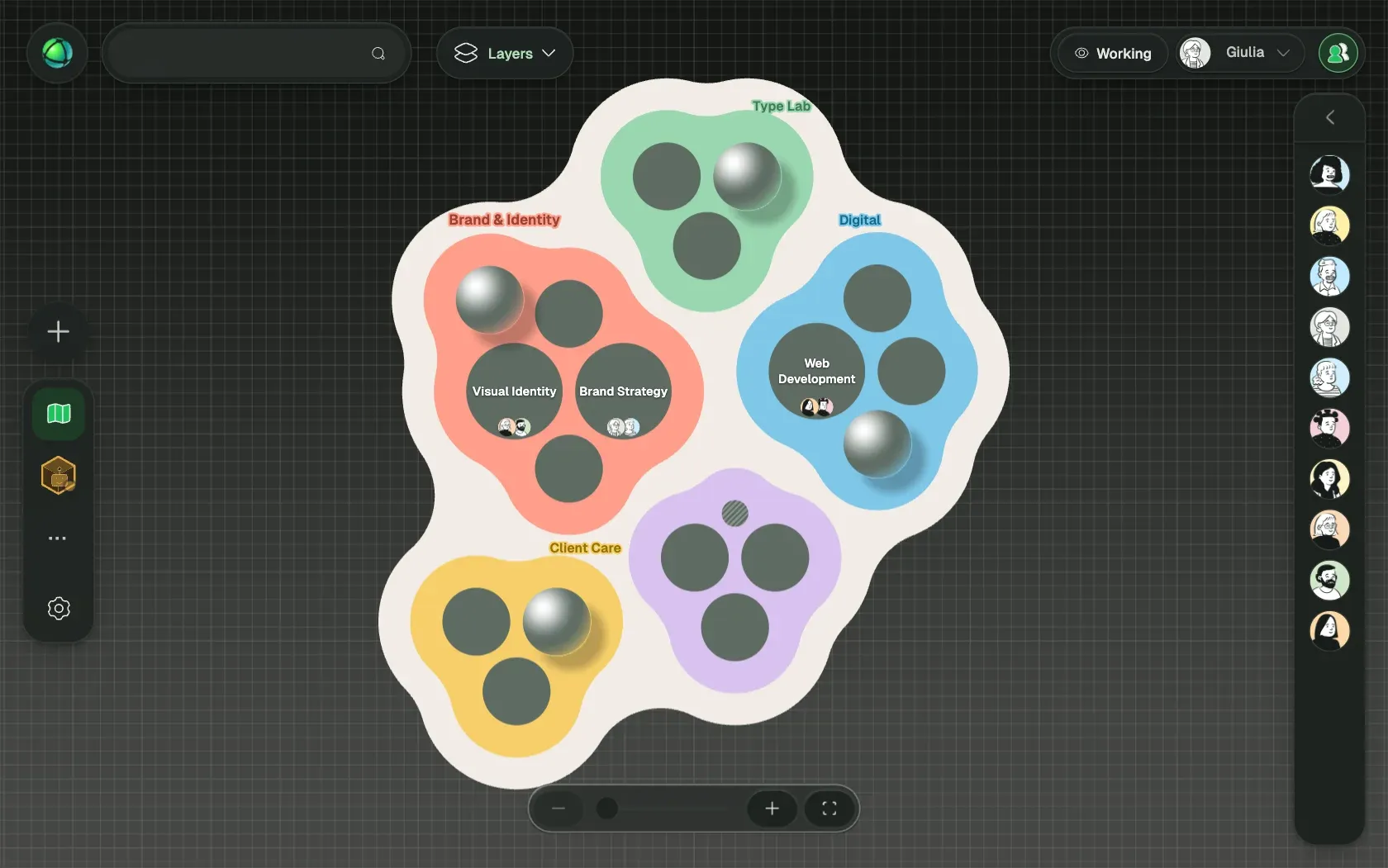The height and width of the screenshot is (868, 1388).
Task: Open the Web Development circle
Action: [816, 371]
